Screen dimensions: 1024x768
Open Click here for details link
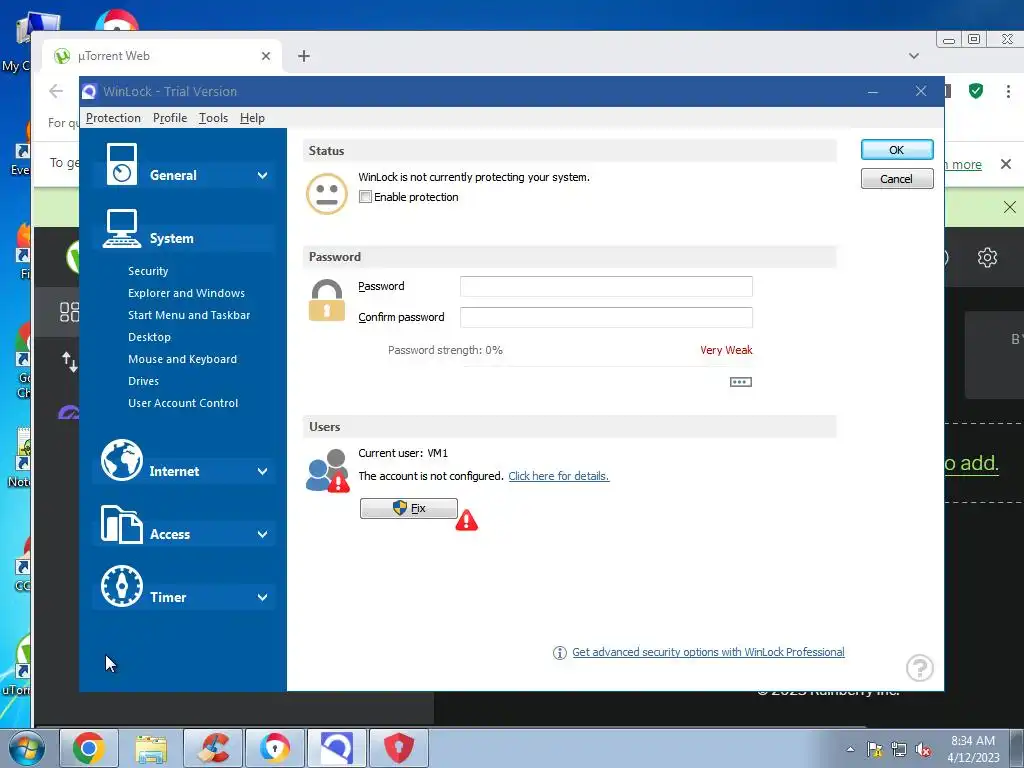tap(559, 476)
